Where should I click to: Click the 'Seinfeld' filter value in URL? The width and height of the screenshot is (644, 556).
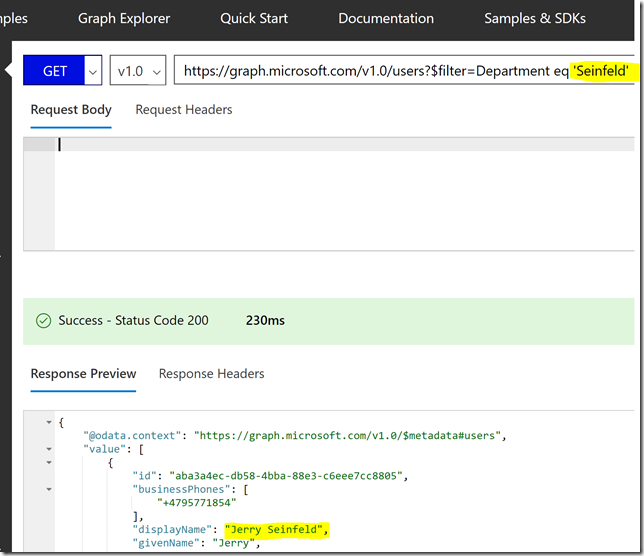(601, 71)
